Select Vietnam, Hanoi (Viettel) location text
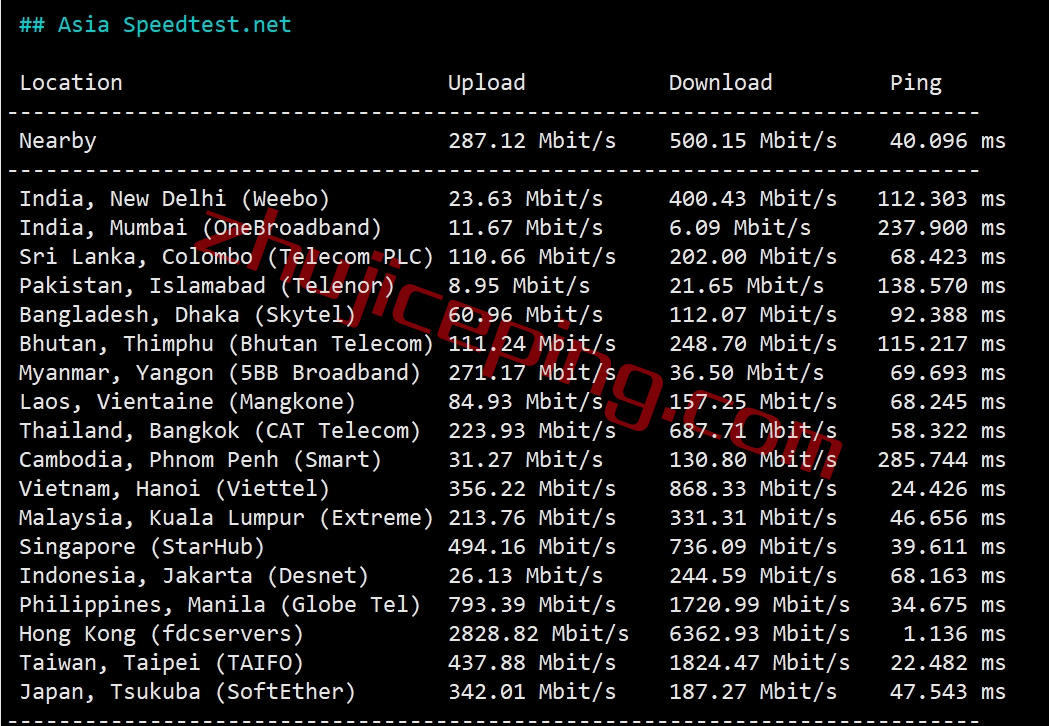This screenshot has height=726, width=1049. pos(175,488)
